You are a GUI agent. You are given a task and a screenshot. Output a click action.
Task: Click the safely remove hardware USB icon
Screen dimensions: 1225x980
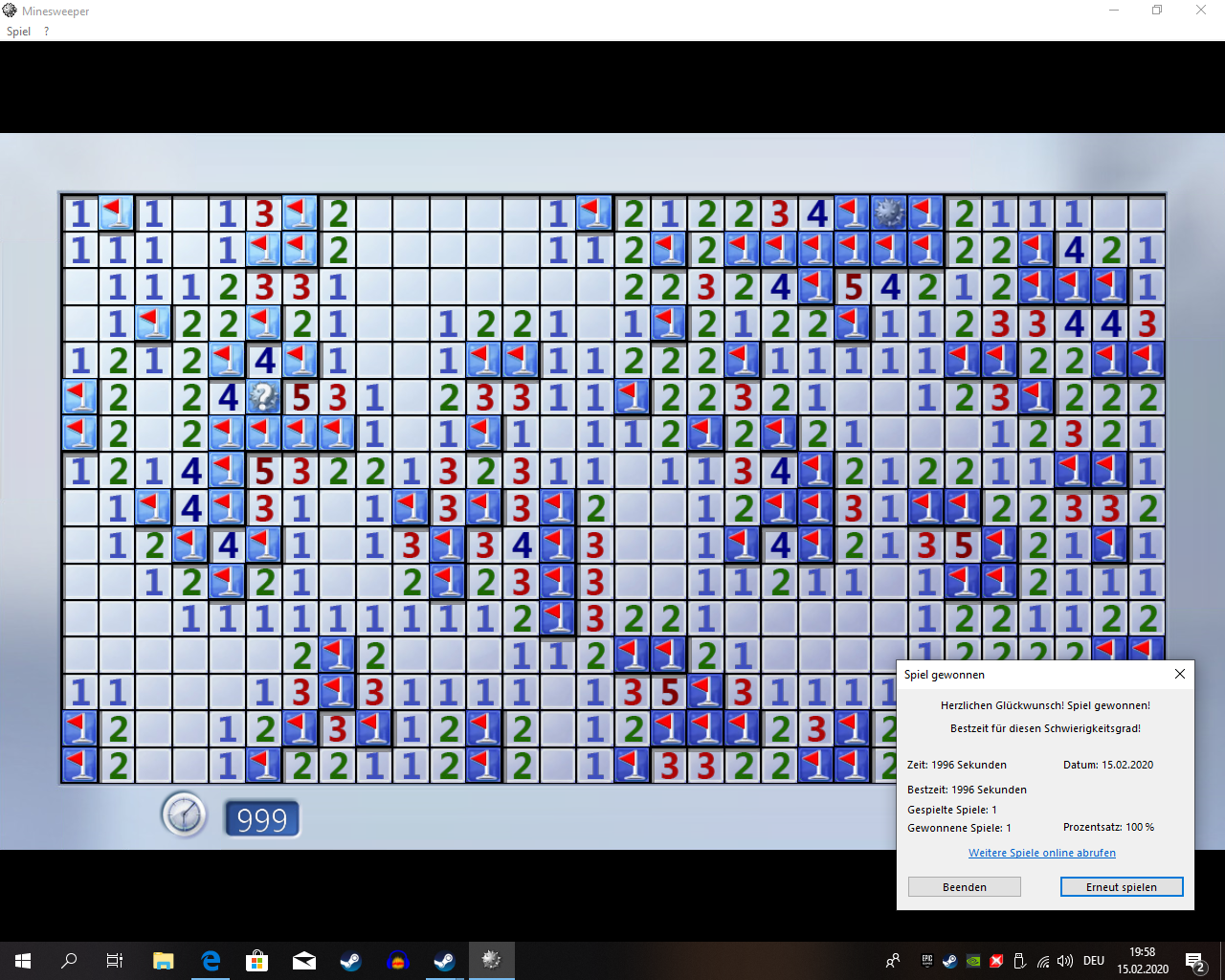1020,961
